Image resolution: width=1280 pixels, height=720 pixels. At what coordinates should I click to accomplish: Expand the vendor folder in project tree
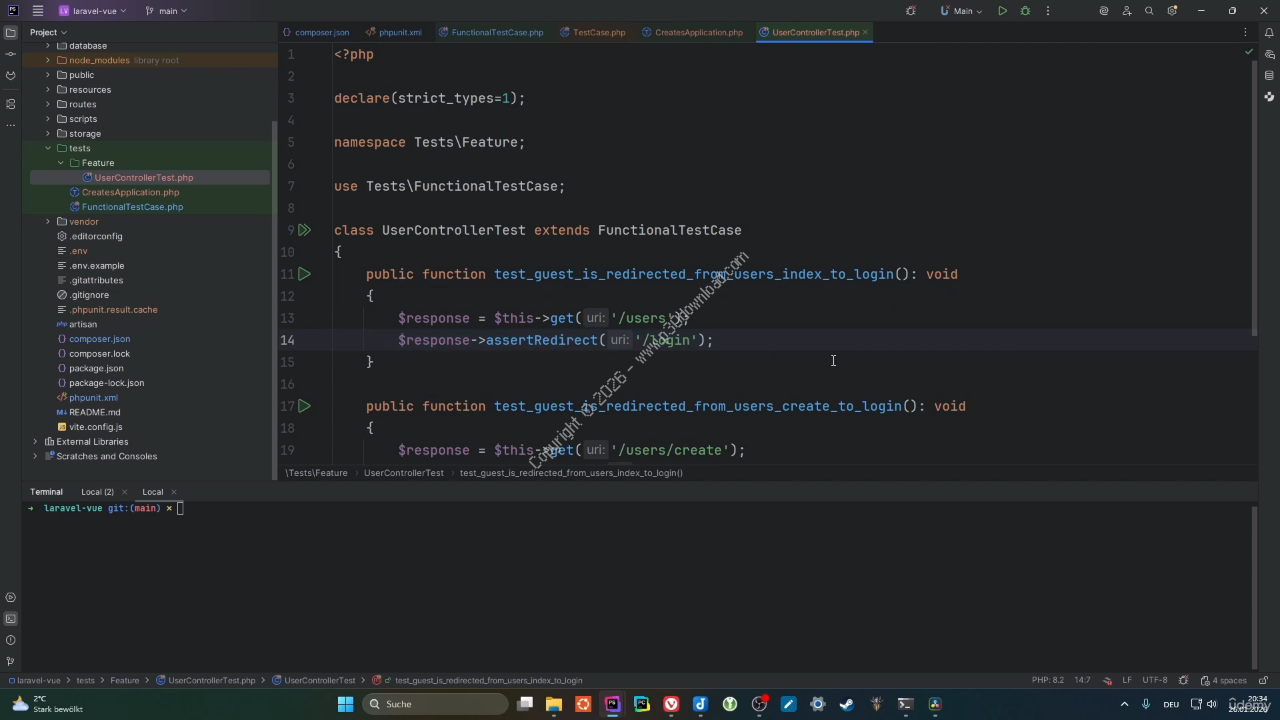pos(48,222)
